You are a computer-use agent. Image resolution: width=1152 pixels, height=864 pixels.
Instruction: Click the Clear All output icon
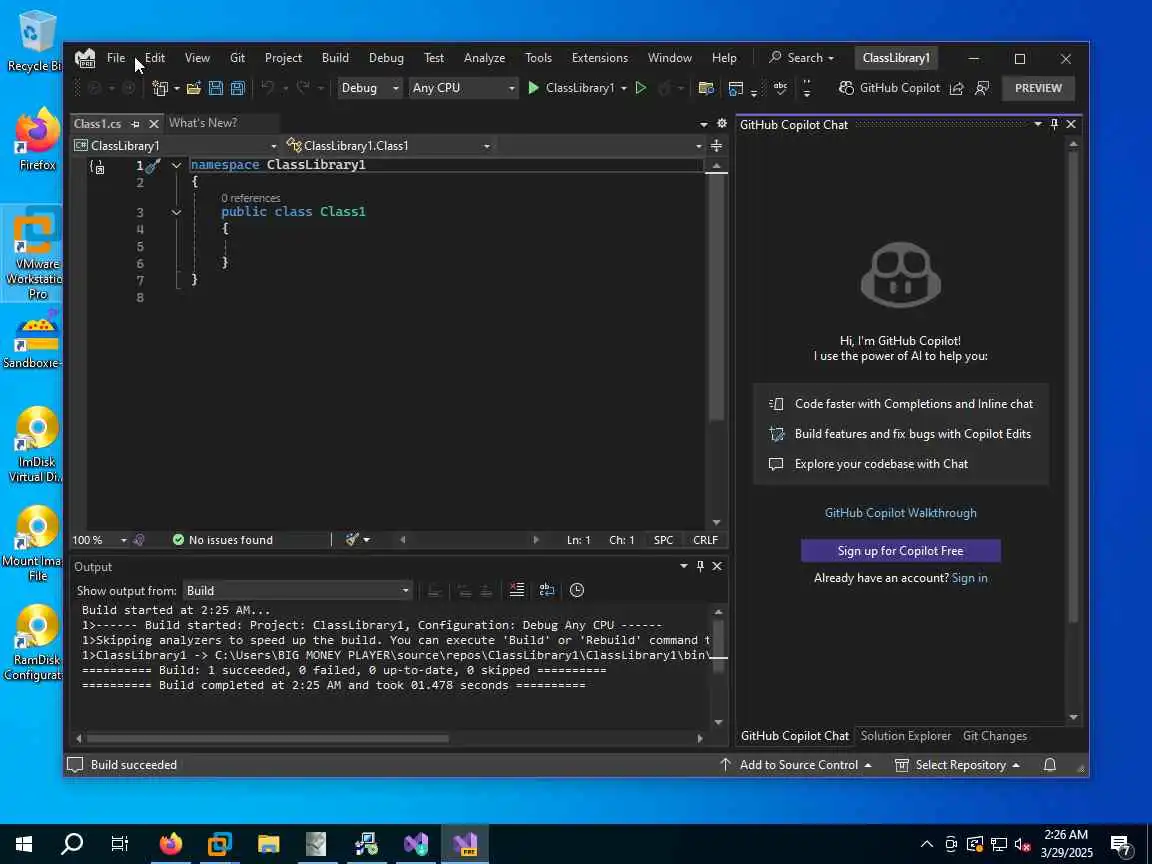click(517, 590)
